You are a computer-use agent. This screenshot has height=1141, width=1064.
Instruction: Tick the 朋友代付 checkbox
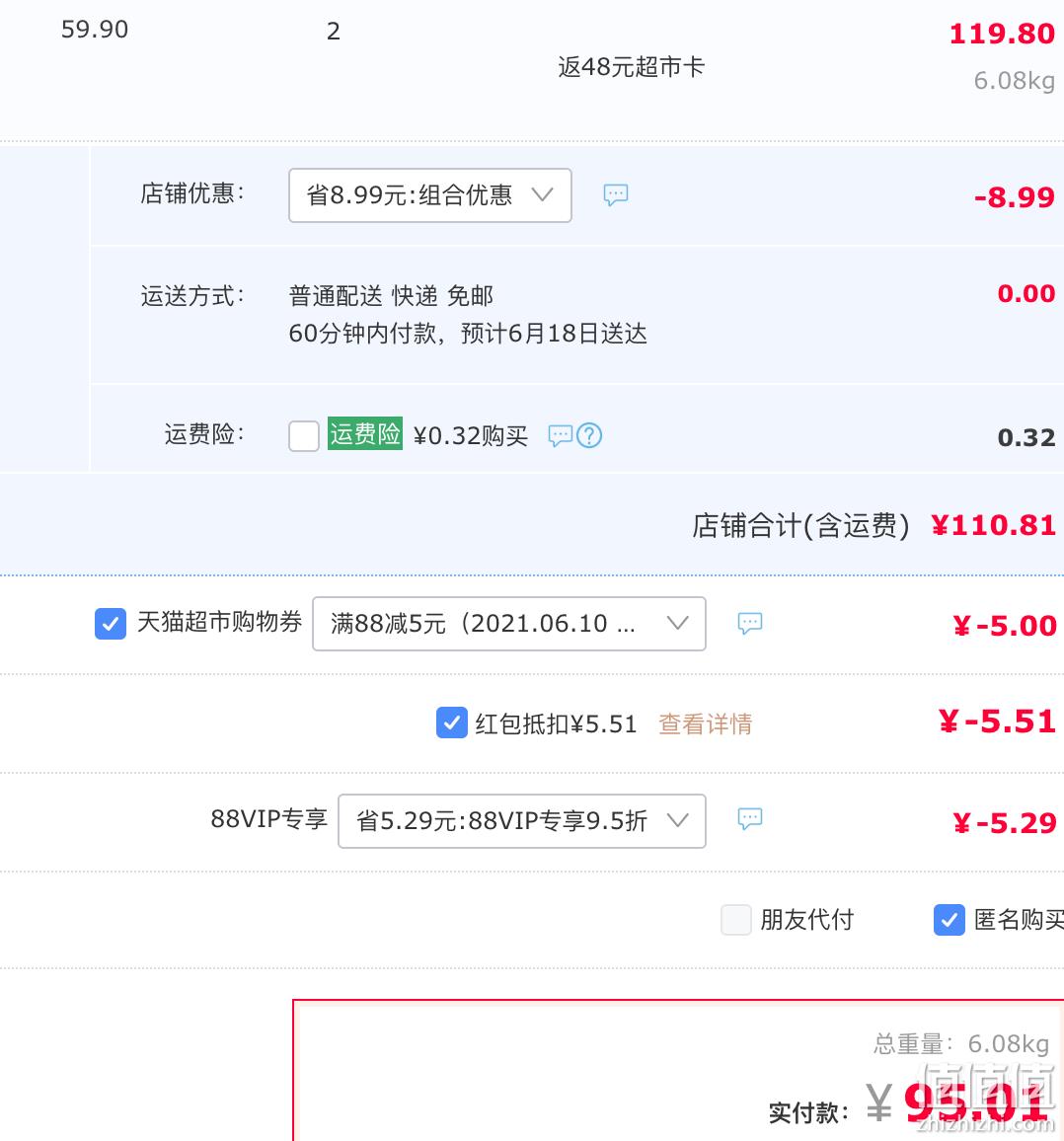pyautogui.click(x=735, y=920)
